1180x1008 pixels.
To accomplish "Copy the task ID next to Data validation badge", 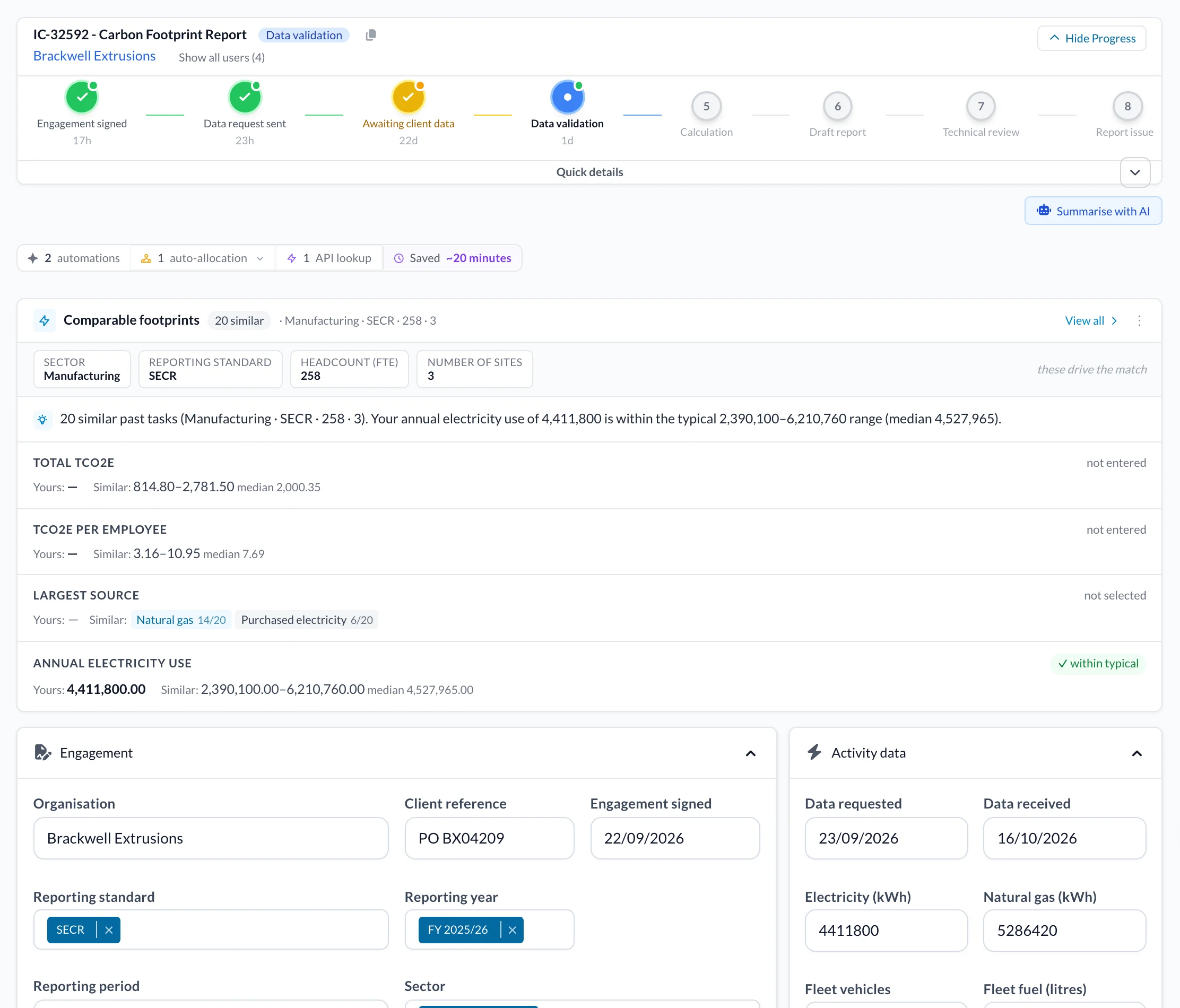I will pyautogui.click(x=371, y=36).
